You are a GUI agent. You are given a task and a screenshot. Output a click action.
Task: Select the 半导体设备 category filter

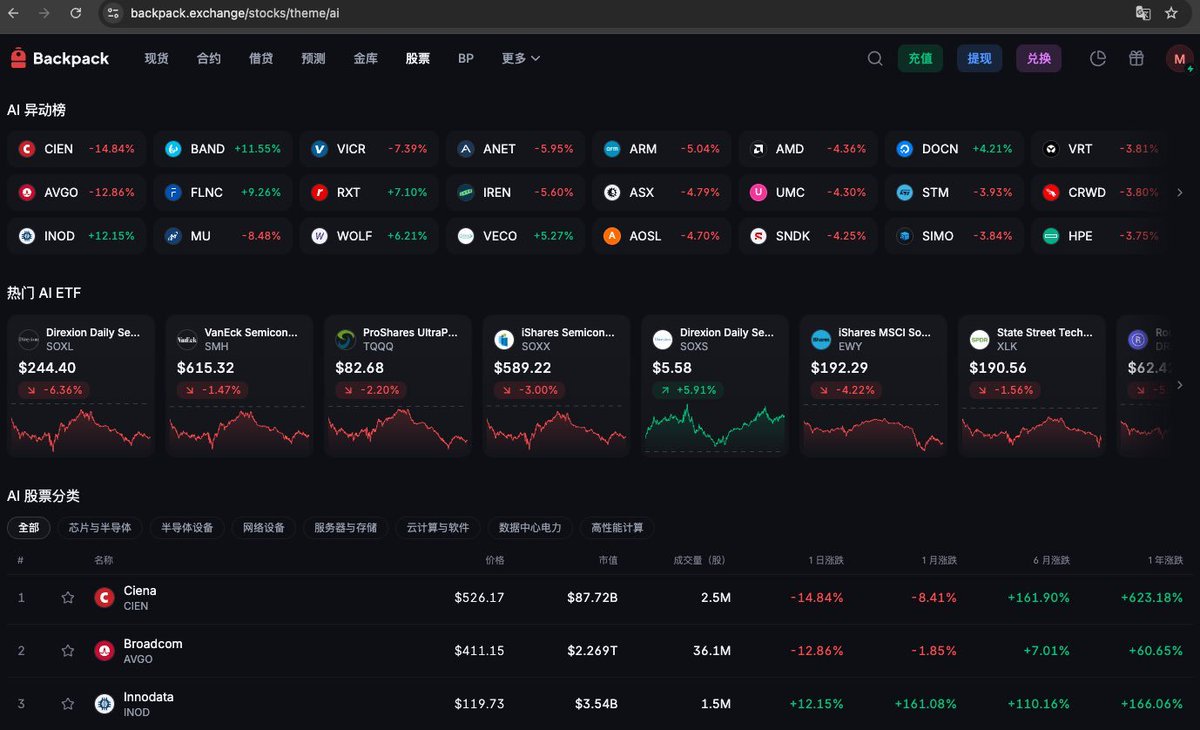(x=188, y=528)
